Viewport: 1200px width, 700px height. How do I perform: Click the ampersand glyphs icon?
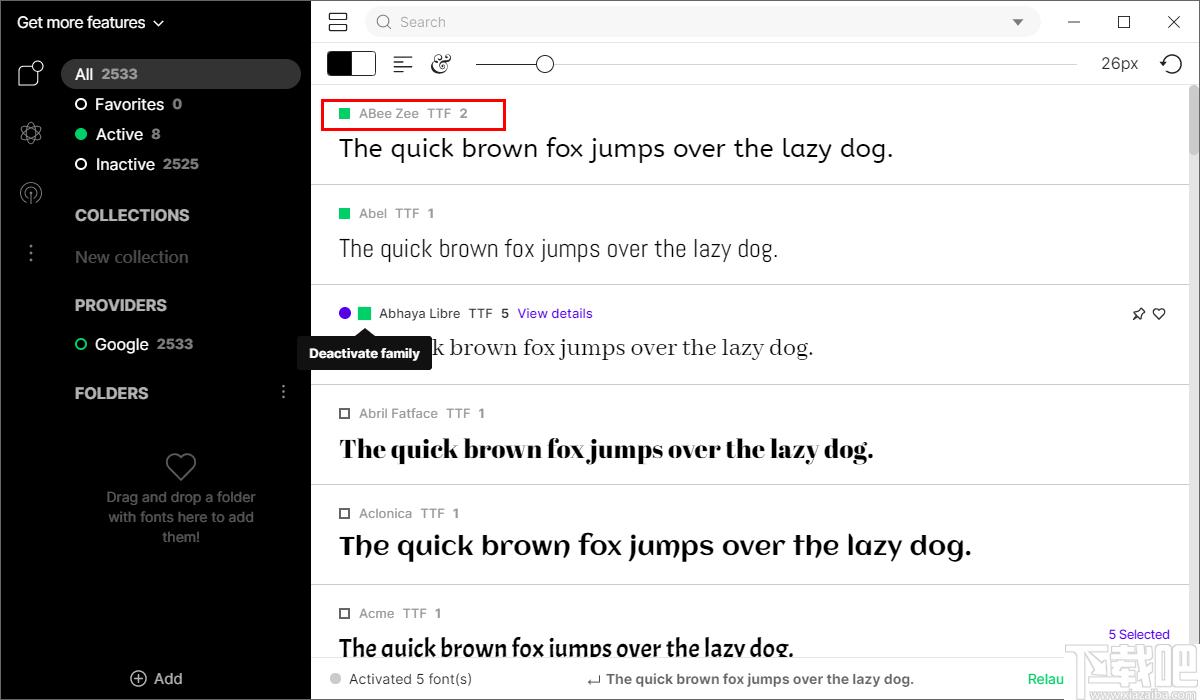click(x=441, y=64)
